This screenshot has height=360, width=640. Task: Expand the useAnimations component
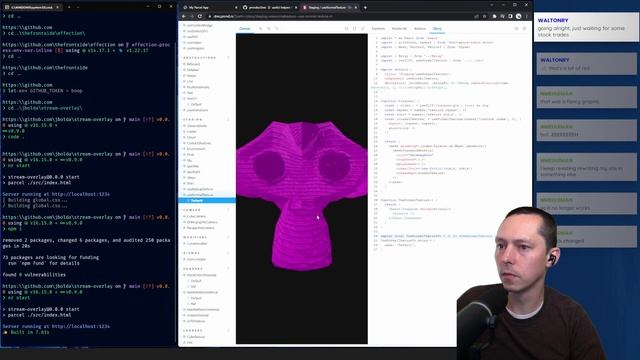click(197, 110)
